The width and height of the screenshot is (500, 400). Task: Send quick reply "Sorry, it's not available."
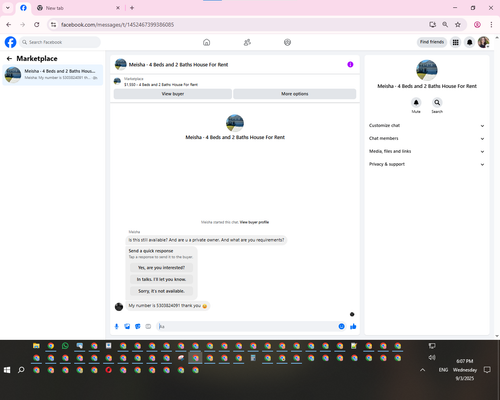pyautogui.click(x=161, y=291)
